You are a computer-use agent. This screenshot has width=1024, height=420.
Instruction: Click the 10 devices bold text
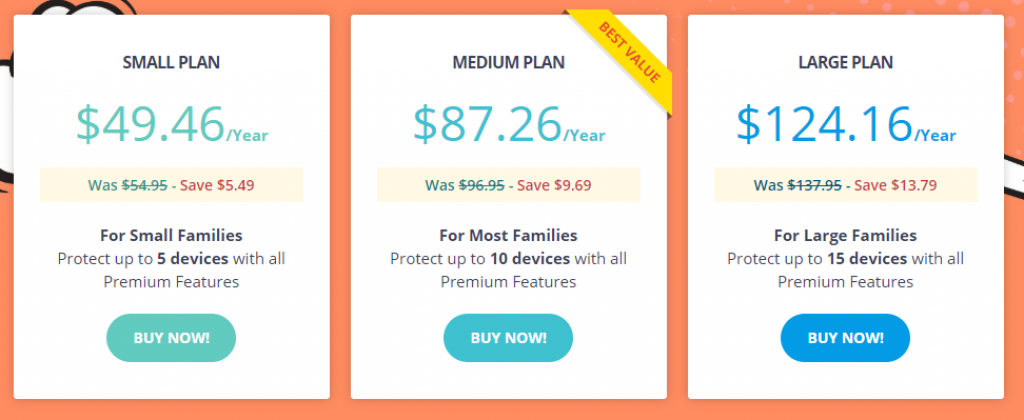pos(530,259)
